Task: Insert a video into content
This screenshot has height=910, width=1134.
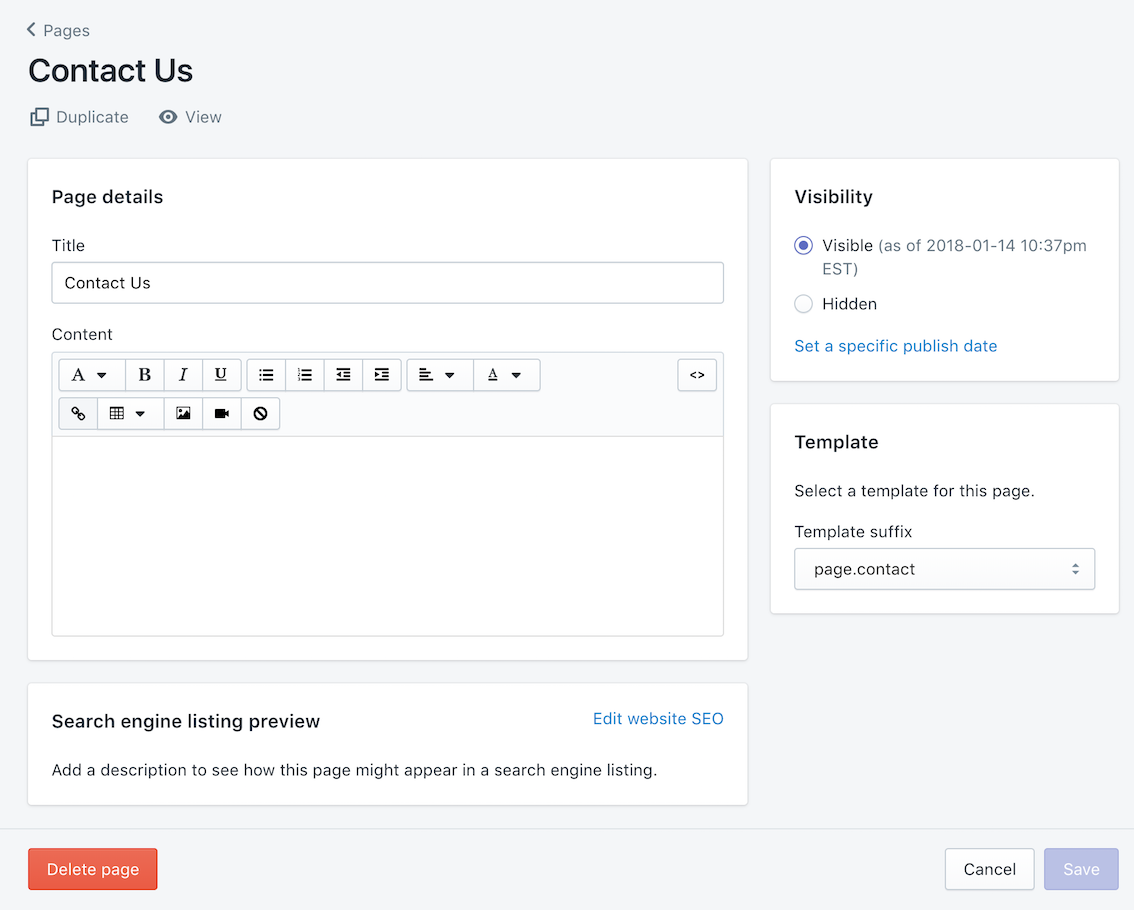Action: coord(222,413)
